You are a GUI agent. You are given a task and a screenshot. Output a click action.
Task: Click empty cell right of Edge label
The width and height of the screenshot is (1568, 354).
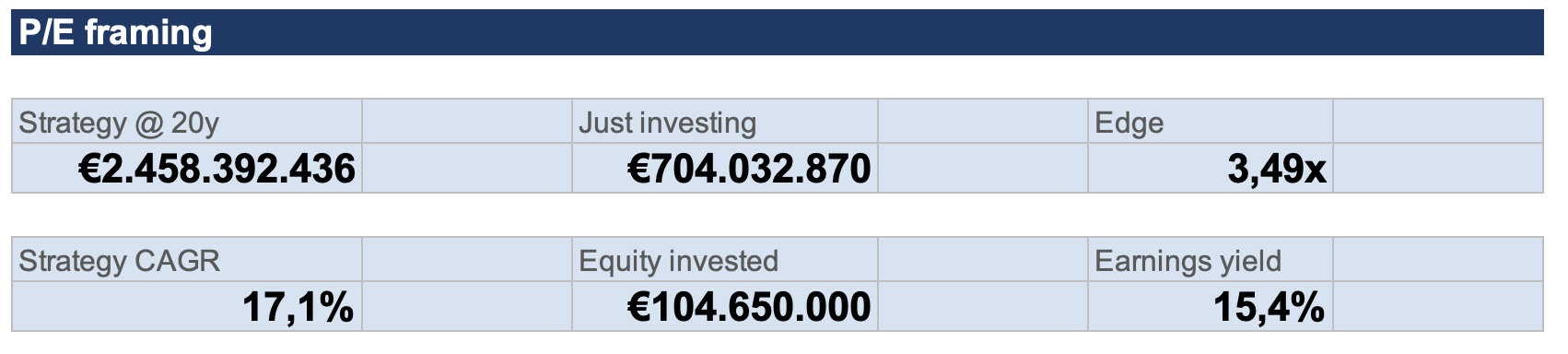click(1438, 122)
